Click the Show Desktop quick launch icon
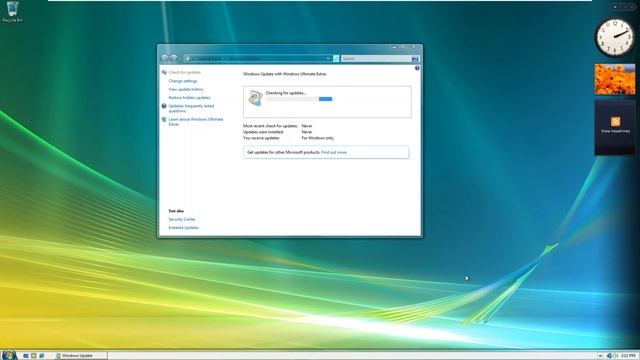 coord(26,356)
